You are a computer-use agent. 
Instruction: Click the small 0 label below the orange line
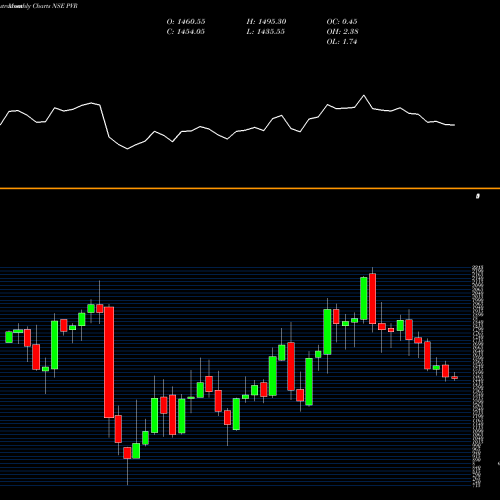(478, 196)
